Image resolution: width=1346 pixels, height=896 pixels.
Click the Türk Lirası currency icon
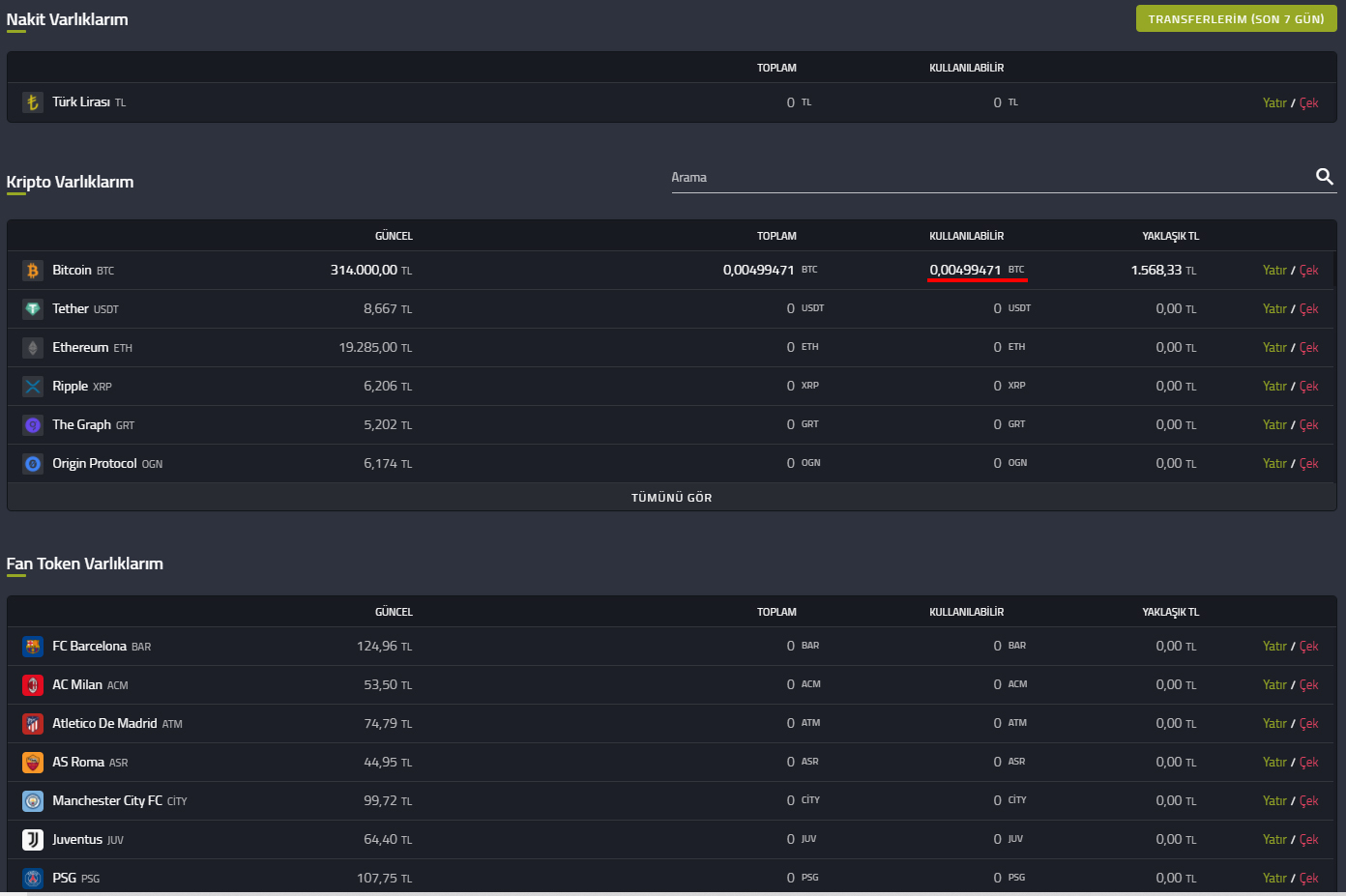pos(33,102)
